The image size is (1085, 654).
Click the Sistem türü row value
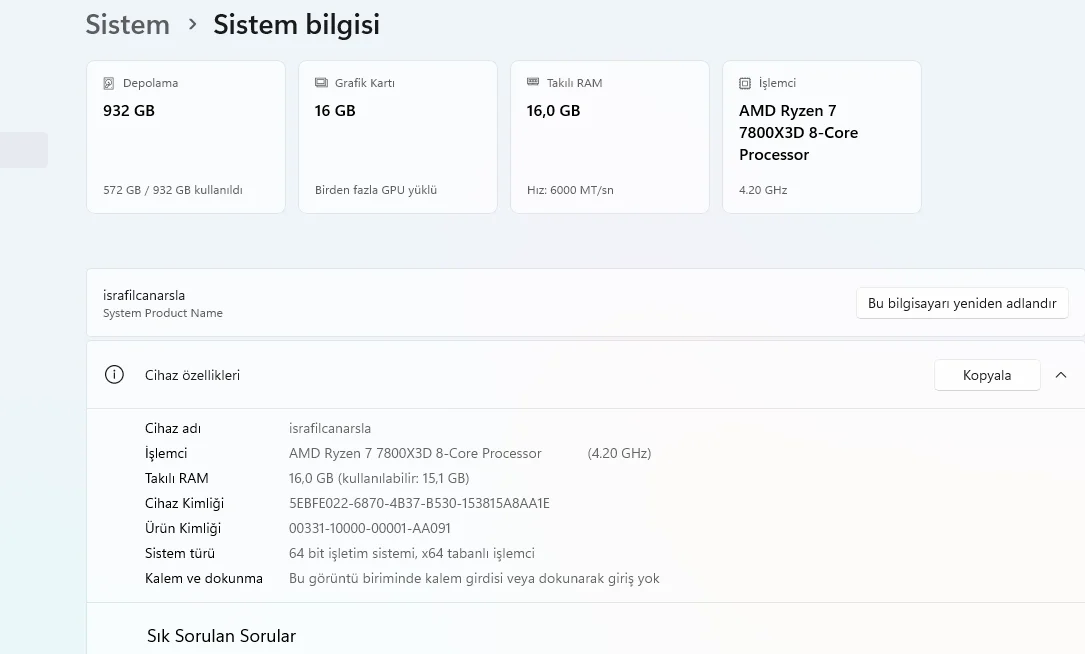click(x=411, y=553)
